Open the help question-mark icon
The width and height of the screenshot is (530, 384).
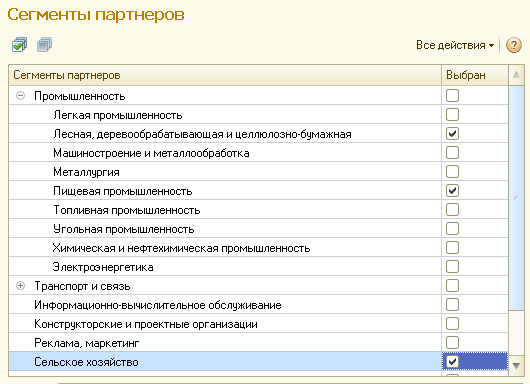513,45
